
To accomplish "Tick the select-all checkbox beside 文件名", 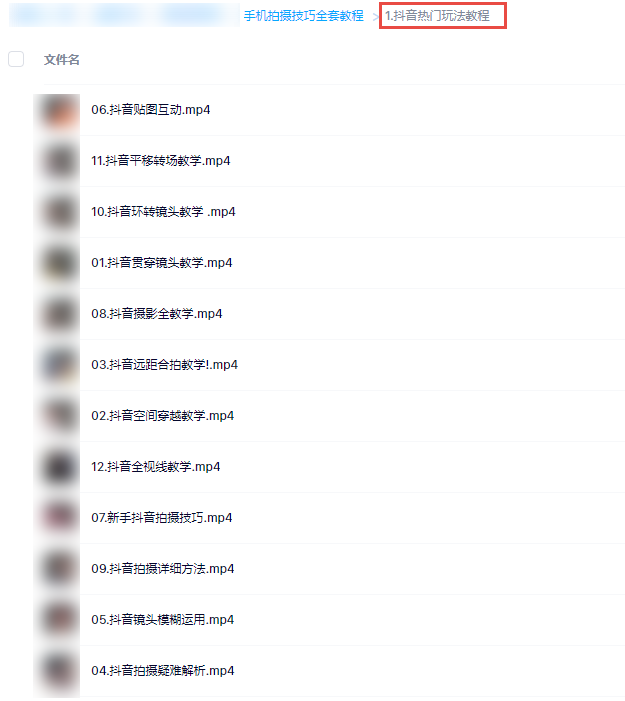I will pyautogui.click(x=16, y=59).
